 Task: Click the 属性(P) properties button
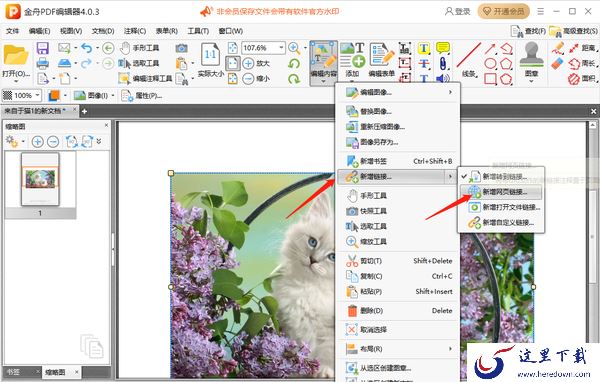142,95
